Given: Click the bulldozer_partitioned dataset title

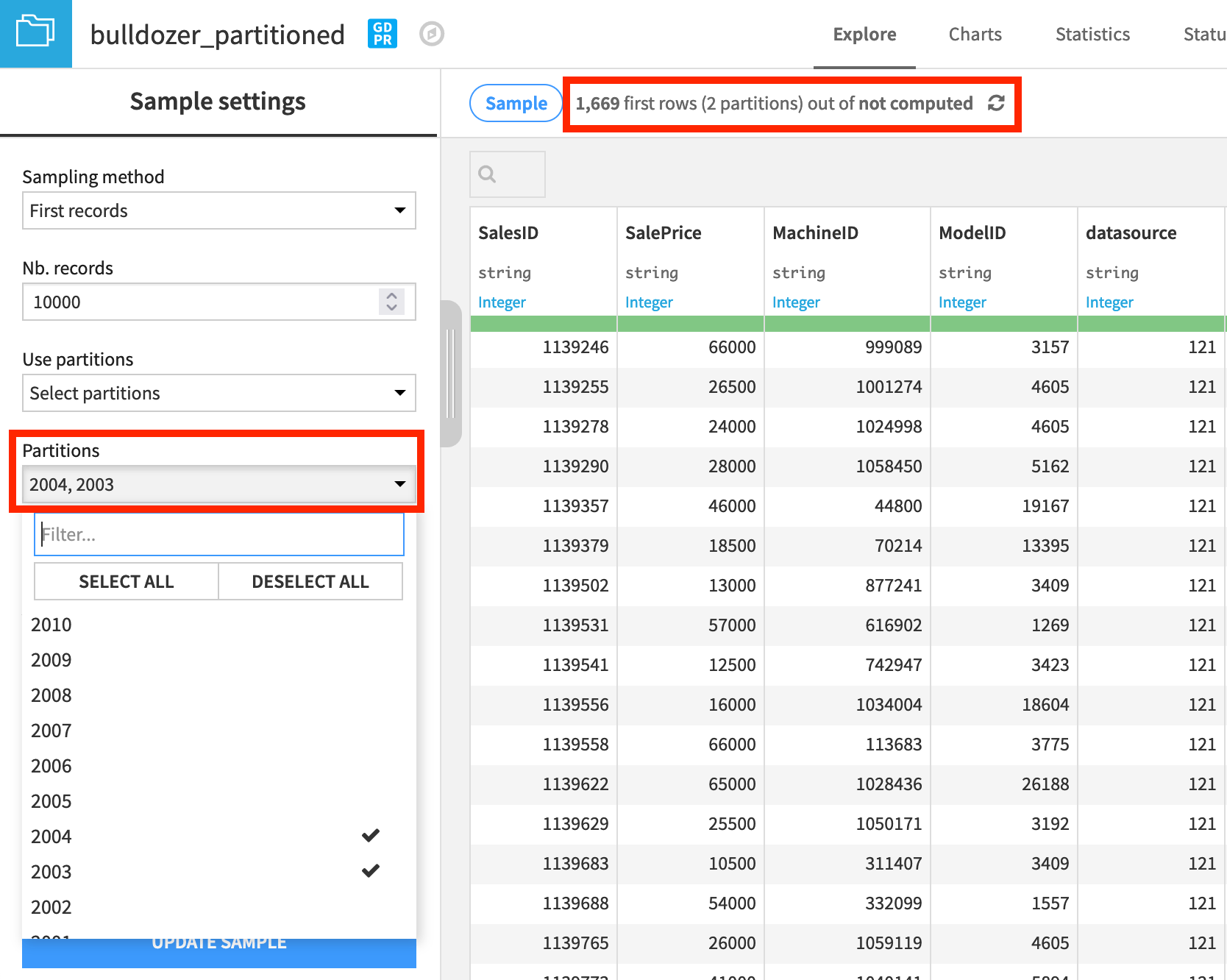Looking at the screenshot, I should click(x=217, y=35).
